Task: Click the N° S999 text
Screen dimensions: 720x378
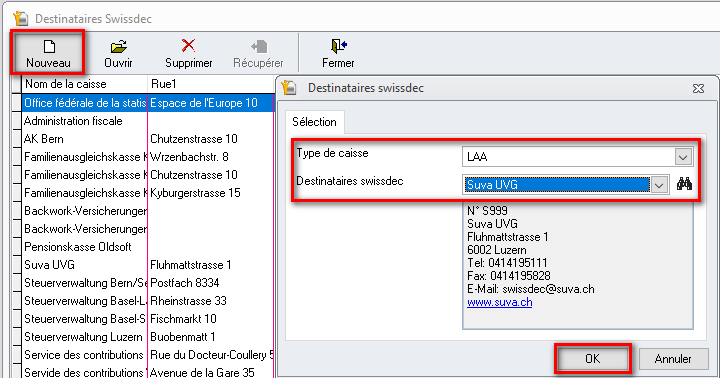Action: (x=487, y=211)
